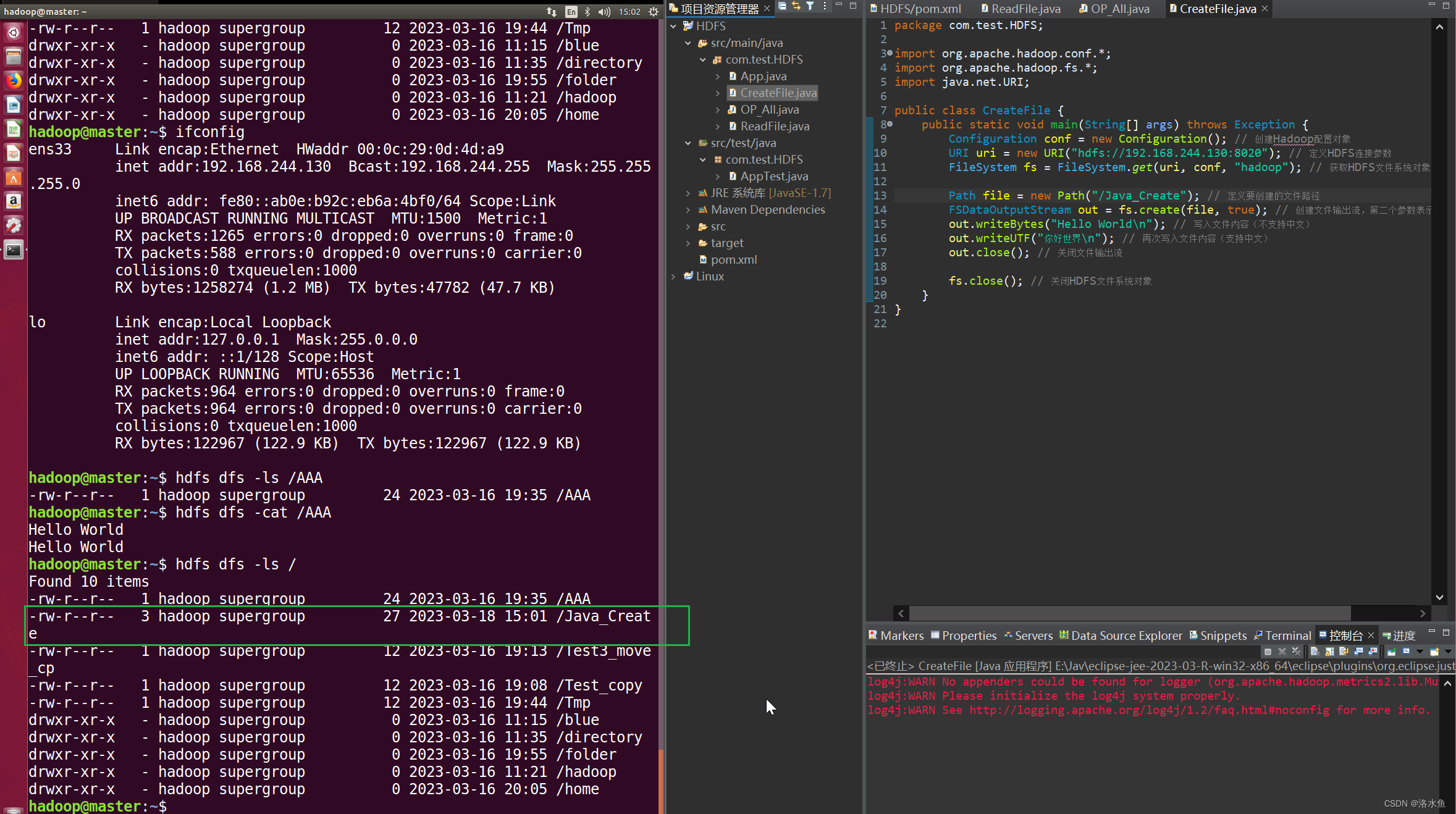Click the editor vertical scroll down arrow

tap(1439, 597)
